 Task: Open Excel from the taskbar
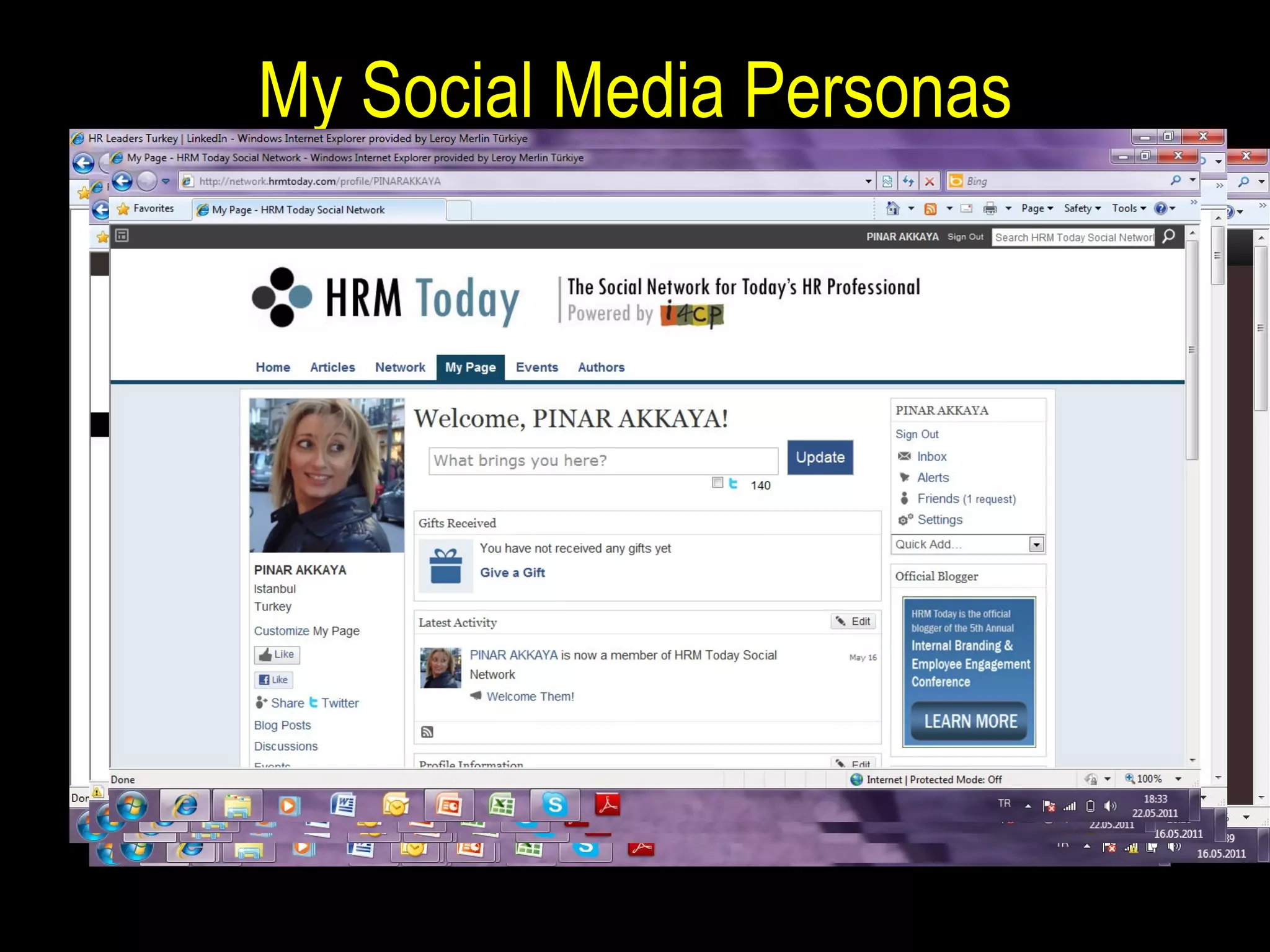502,805
